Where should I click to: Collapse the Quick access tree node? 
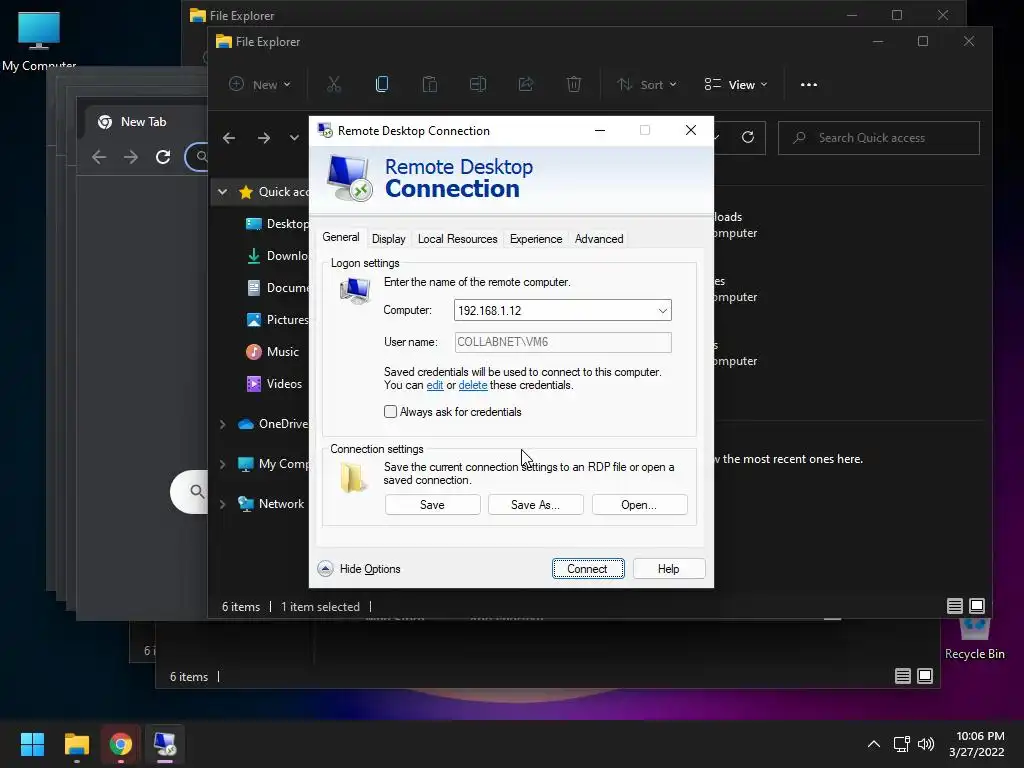[x=223, y=192]
